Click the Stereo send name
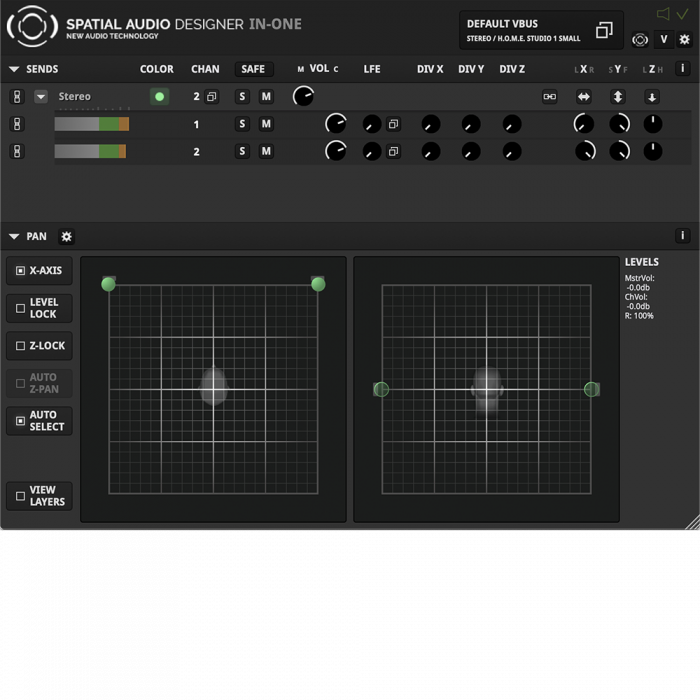Screen dimensions: 700x700 point(75,96)
